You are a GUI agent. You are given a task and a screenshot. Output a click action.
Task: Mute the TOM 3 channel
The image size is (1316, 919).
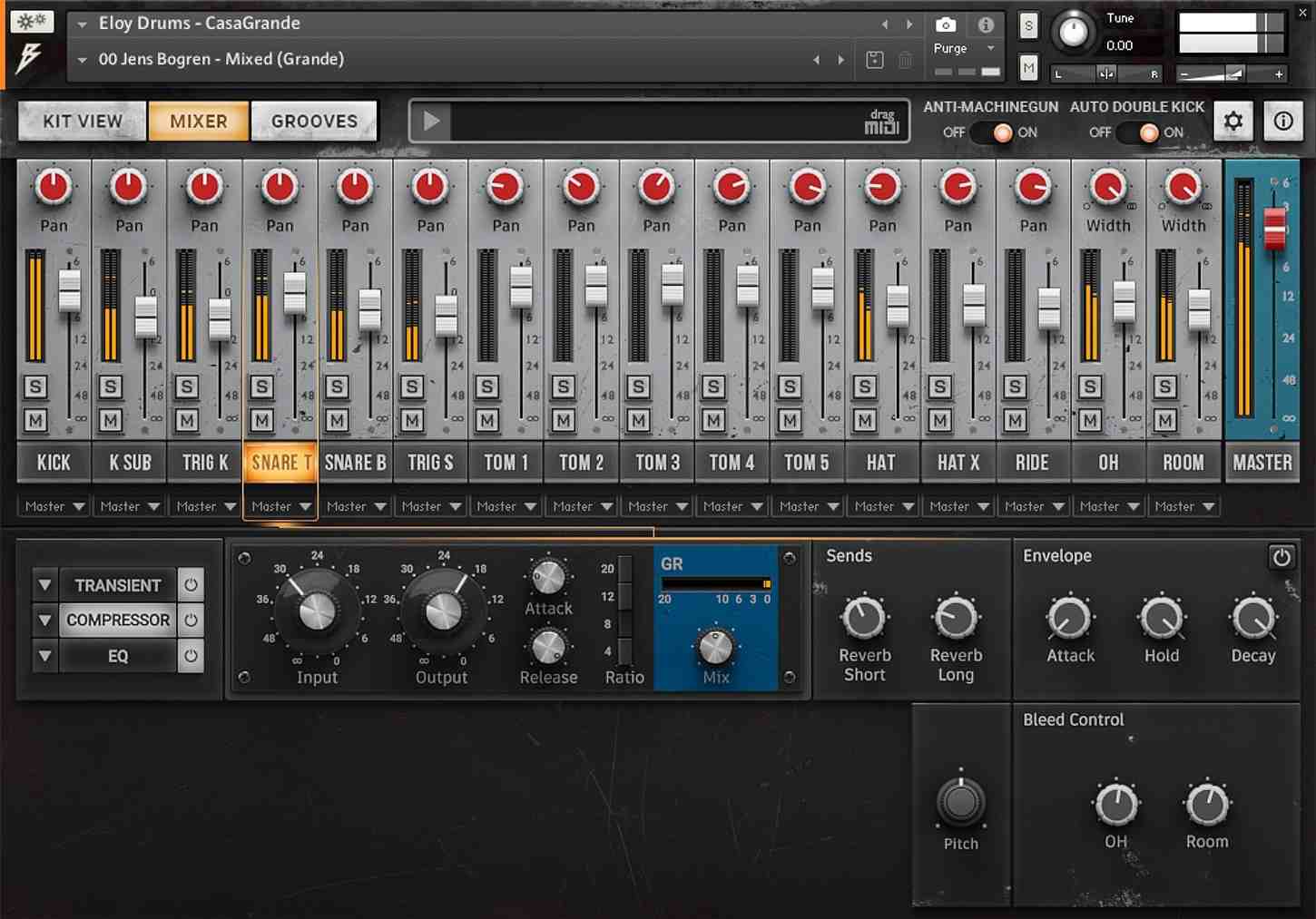coord(637,420)
